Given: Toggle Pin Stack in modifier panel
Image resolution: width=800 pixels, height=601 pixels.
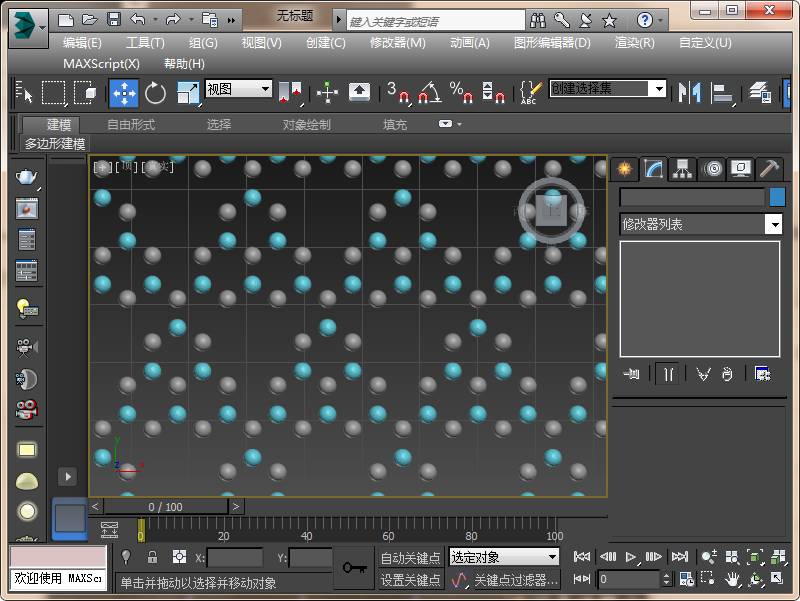Looking at the screenshot, I should [x=632, y=374].
